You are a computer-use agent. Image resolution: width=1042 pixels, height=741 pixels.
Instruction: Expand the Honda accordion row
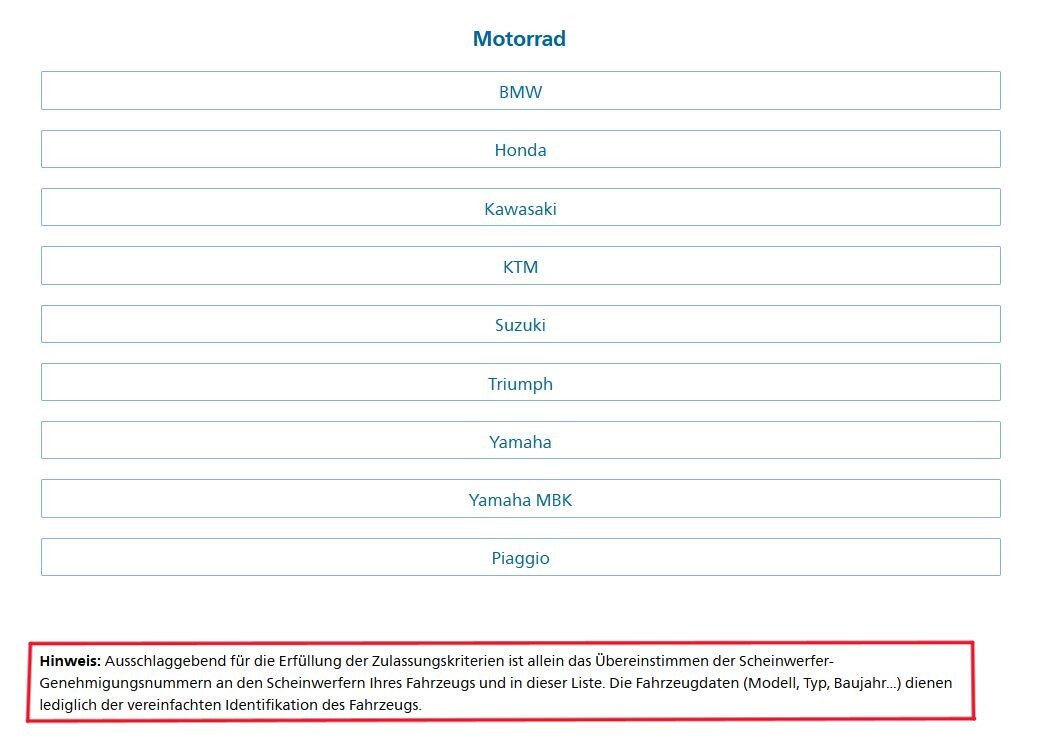pos(520,150)
